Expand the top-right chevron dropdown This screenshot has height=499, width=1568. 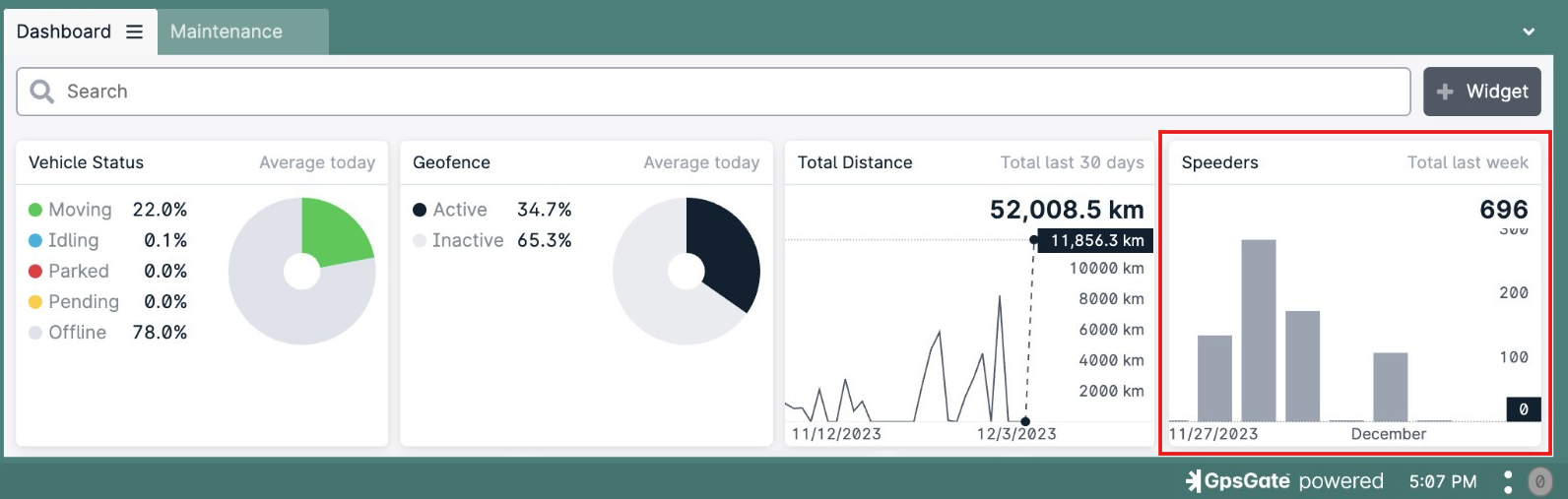1529,31
